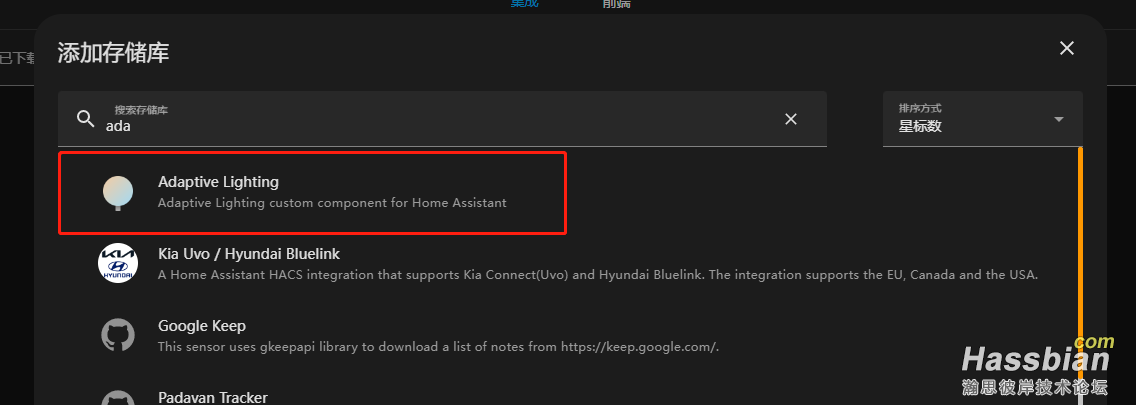Click the 添加存储库 dialog title

113,52
